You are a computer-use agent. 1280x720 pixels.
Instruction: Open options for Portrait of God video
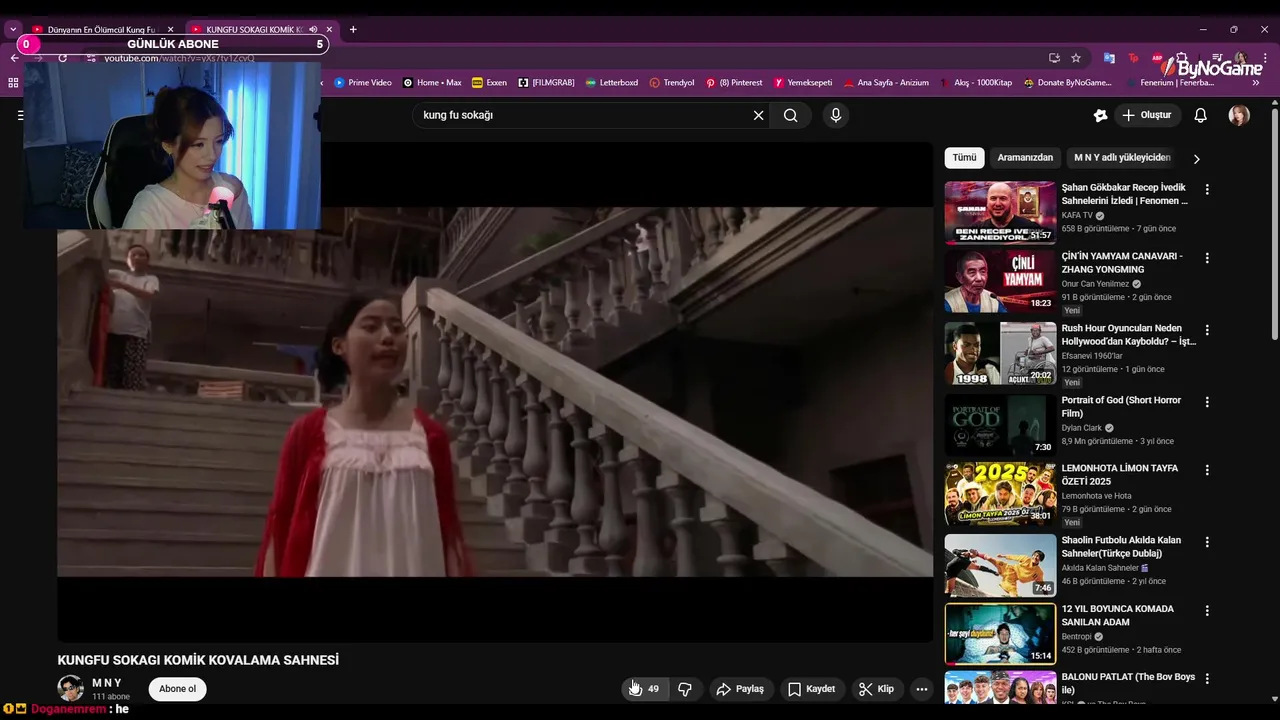[x=1207, y=401]
